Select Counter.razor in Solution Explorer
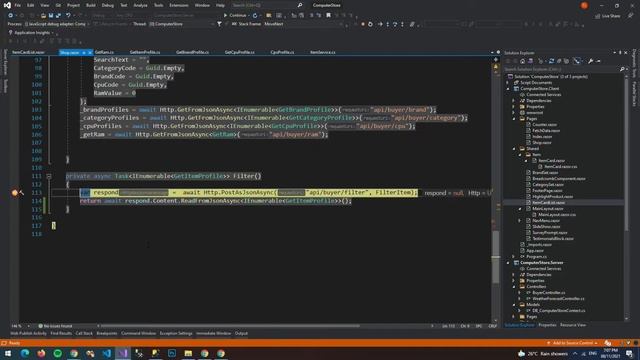 click(x=544, y=124)
